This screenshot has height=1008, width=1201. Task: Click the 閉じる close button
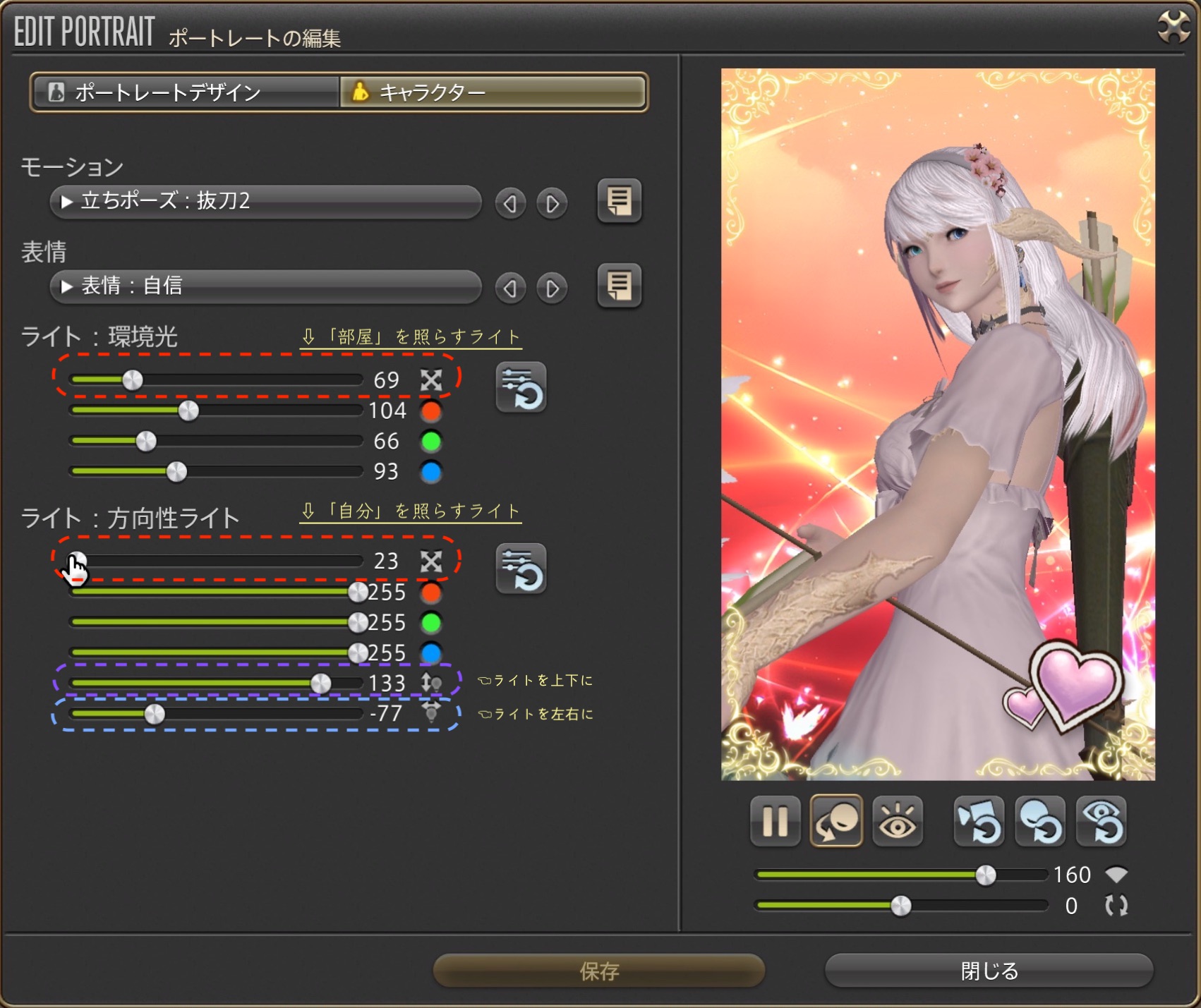click(989, 971)
